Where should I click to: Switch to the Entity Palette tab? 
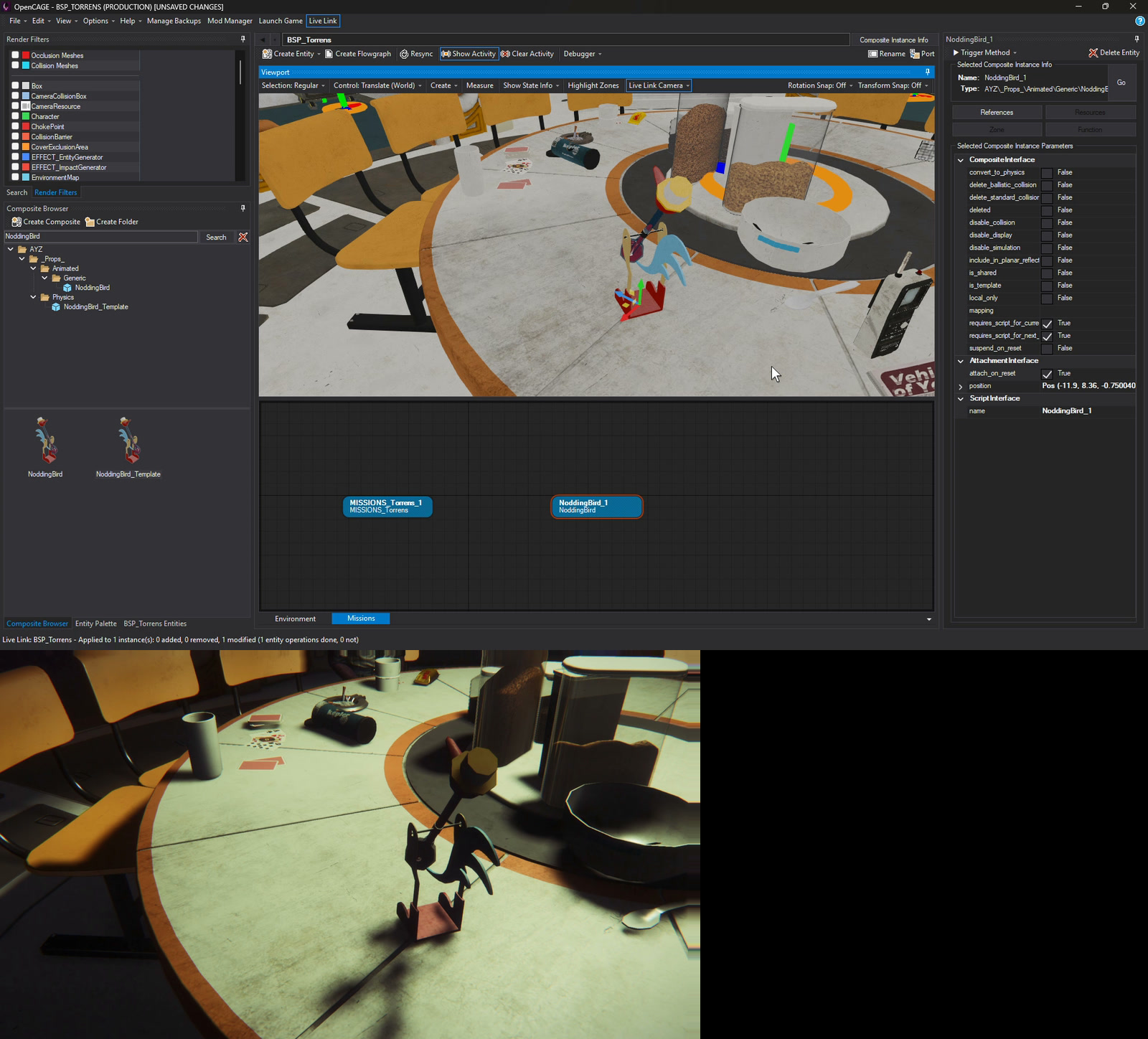point(95,624)
